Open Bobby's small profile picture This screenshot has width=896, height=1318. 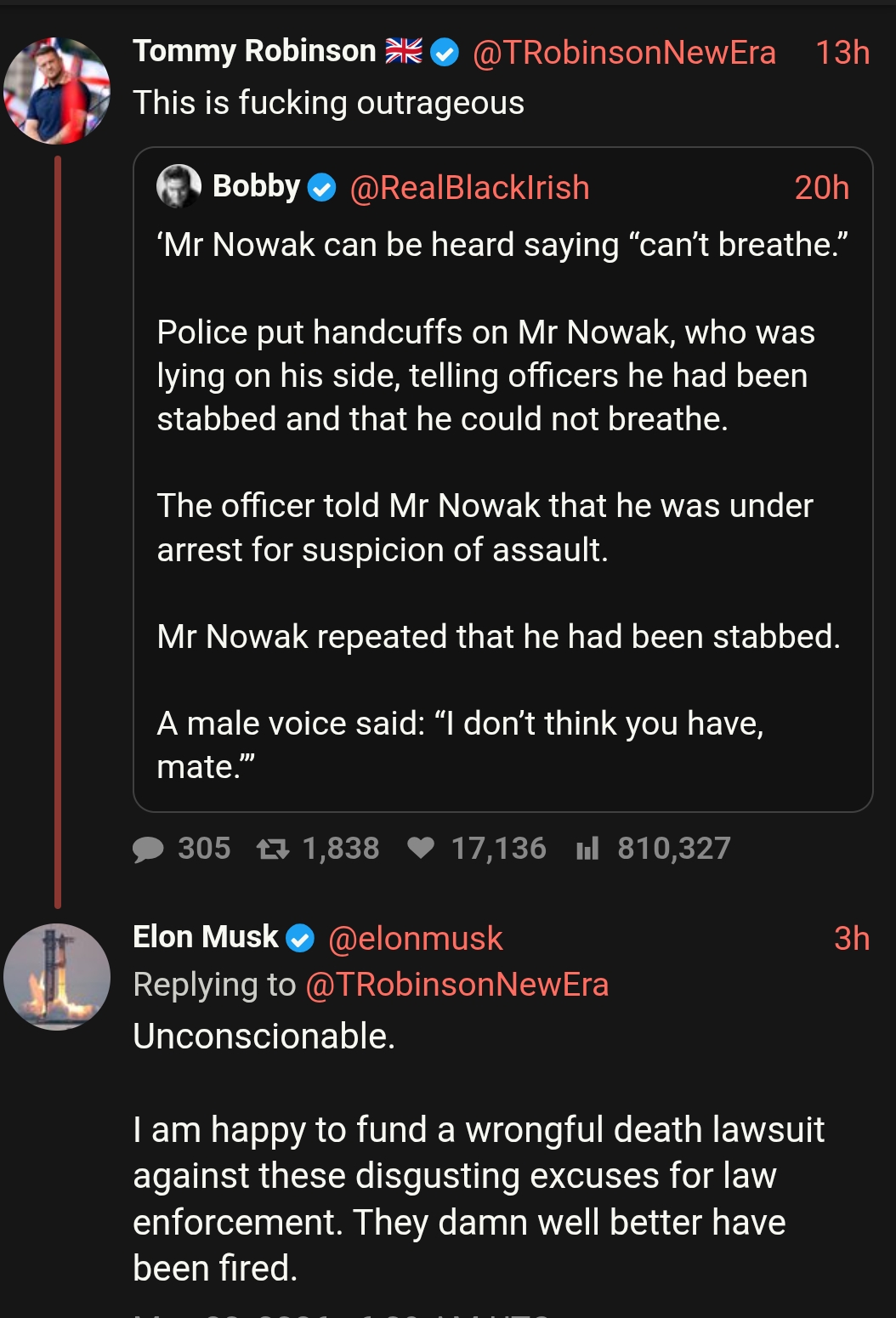(179, 187)
